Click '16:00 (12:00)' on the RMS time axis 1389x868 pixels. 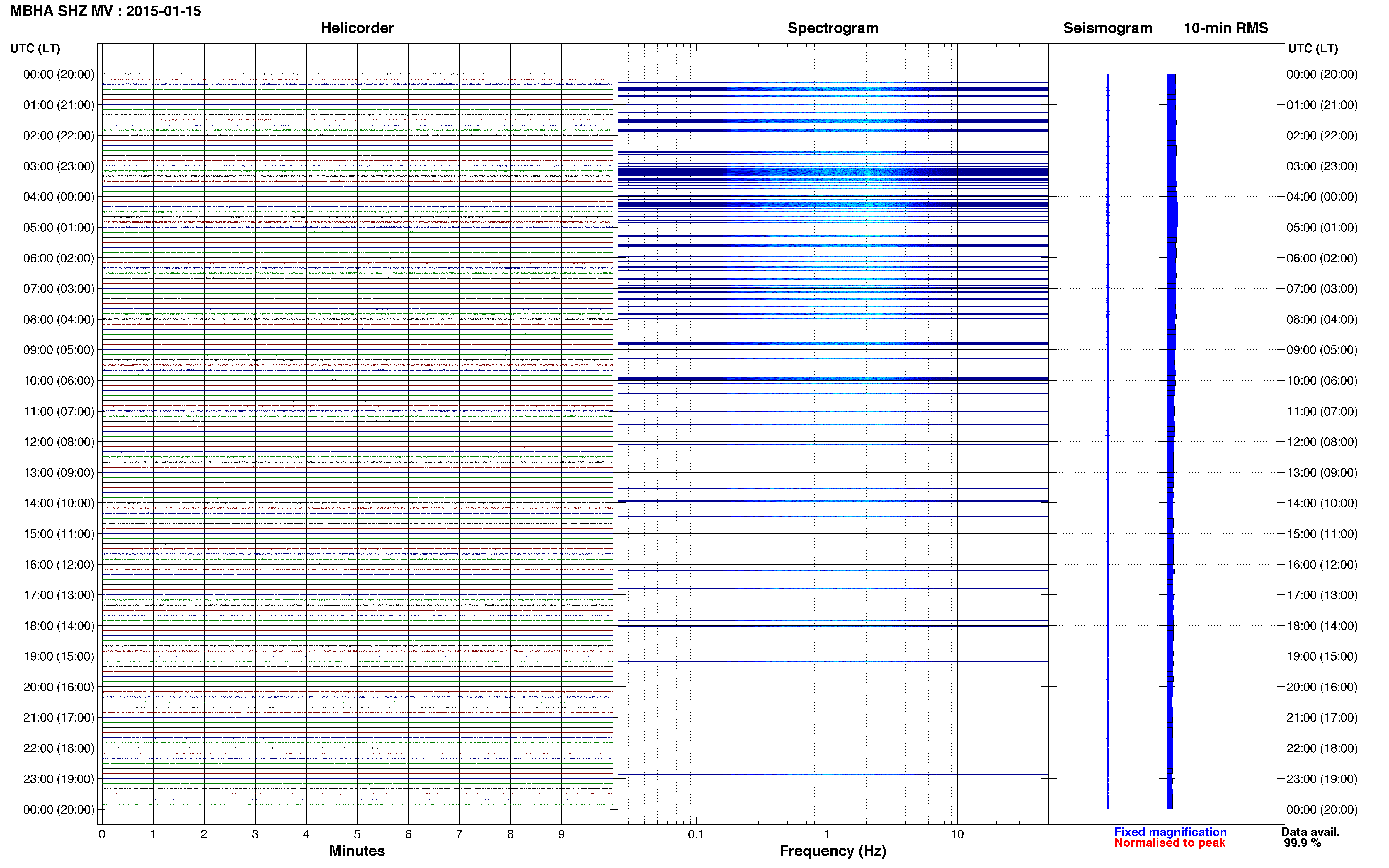pyautogui.click(x=1322, y=565)
